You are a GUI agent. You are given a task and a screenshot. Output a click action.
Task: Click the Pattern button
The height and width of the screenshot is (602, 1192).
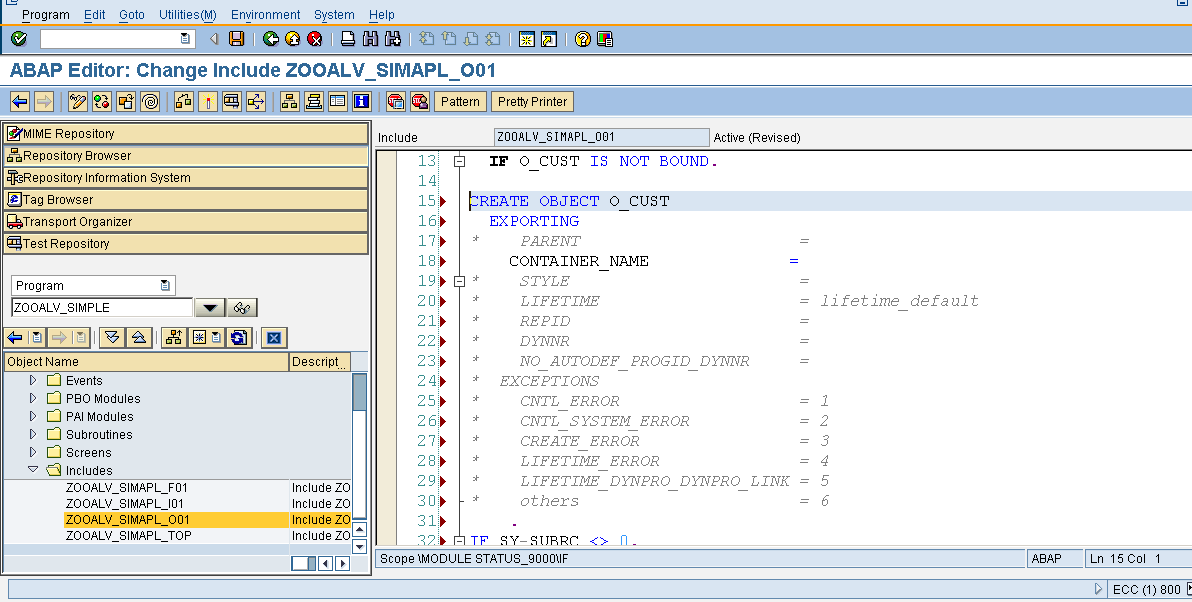tap(460, 101)
